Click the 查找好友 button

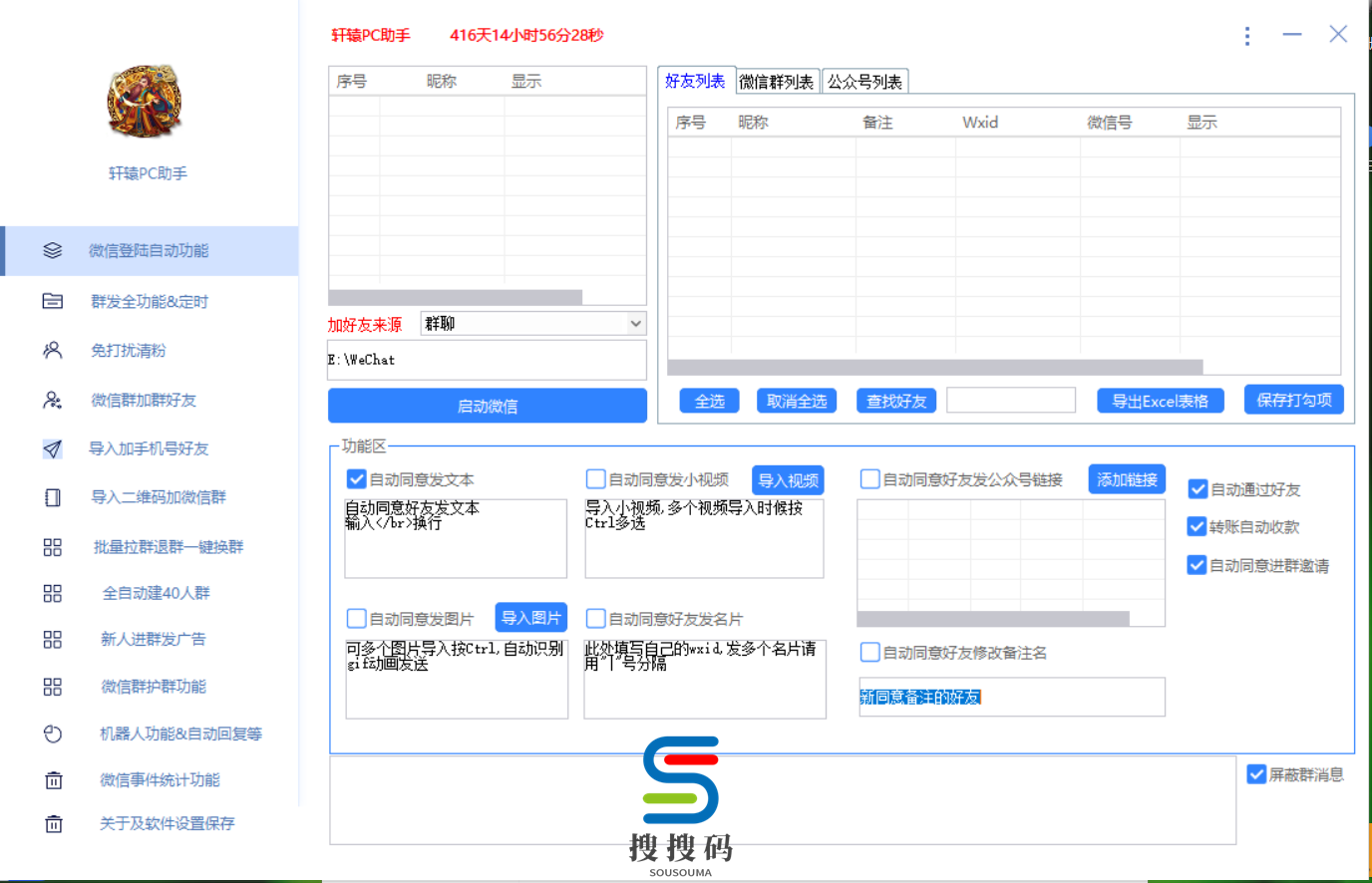click(x=896, y=401)
